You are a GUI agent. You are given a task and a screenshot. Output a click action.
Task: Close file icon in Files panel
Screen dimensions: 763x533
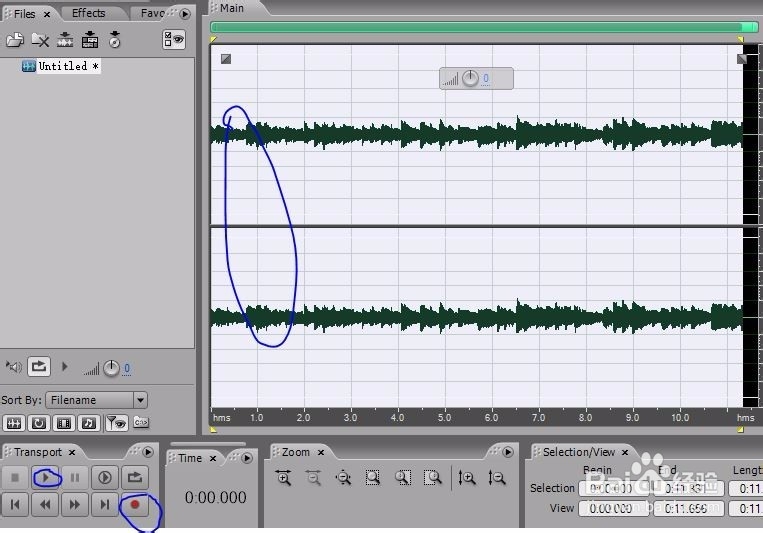[x=40, y=40]
